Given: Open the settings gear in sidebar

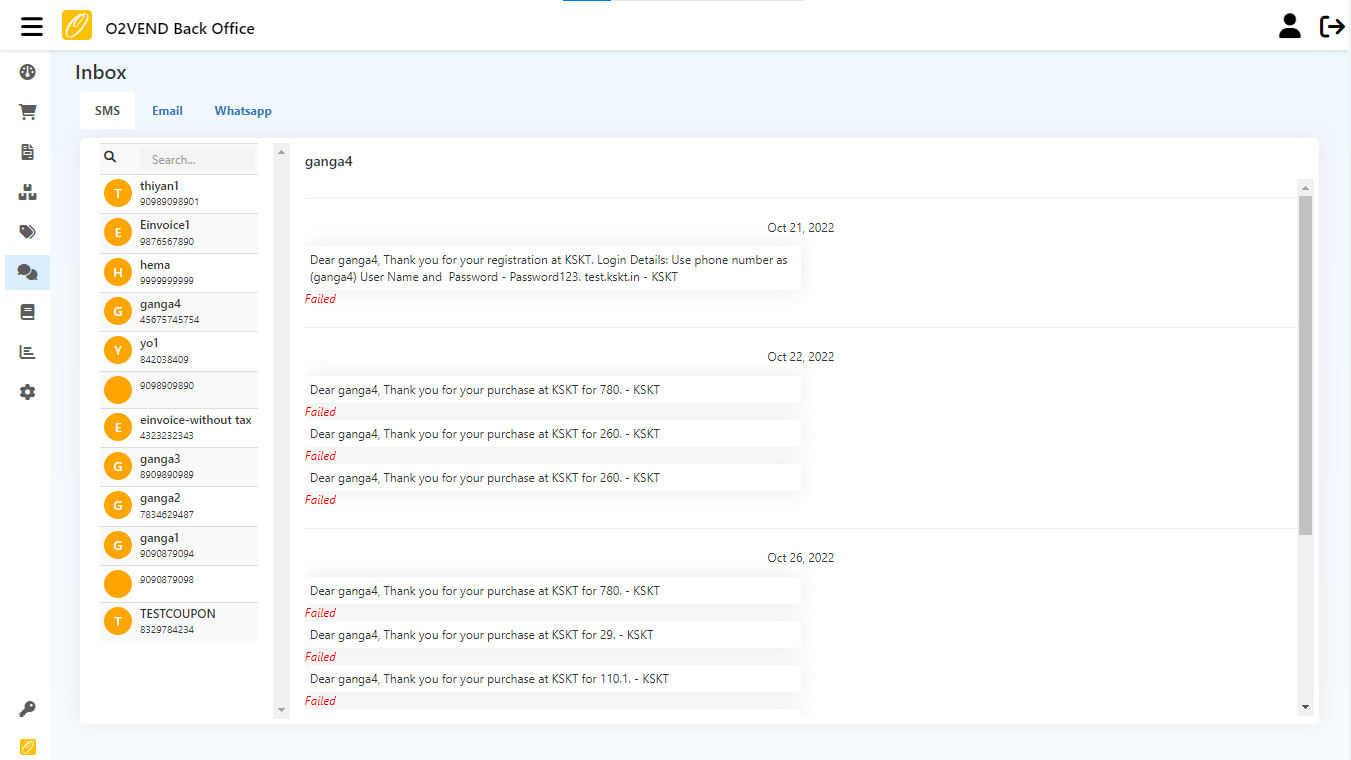Looking at the screenshot, I should pyautogui.click(x=28, y=392).
